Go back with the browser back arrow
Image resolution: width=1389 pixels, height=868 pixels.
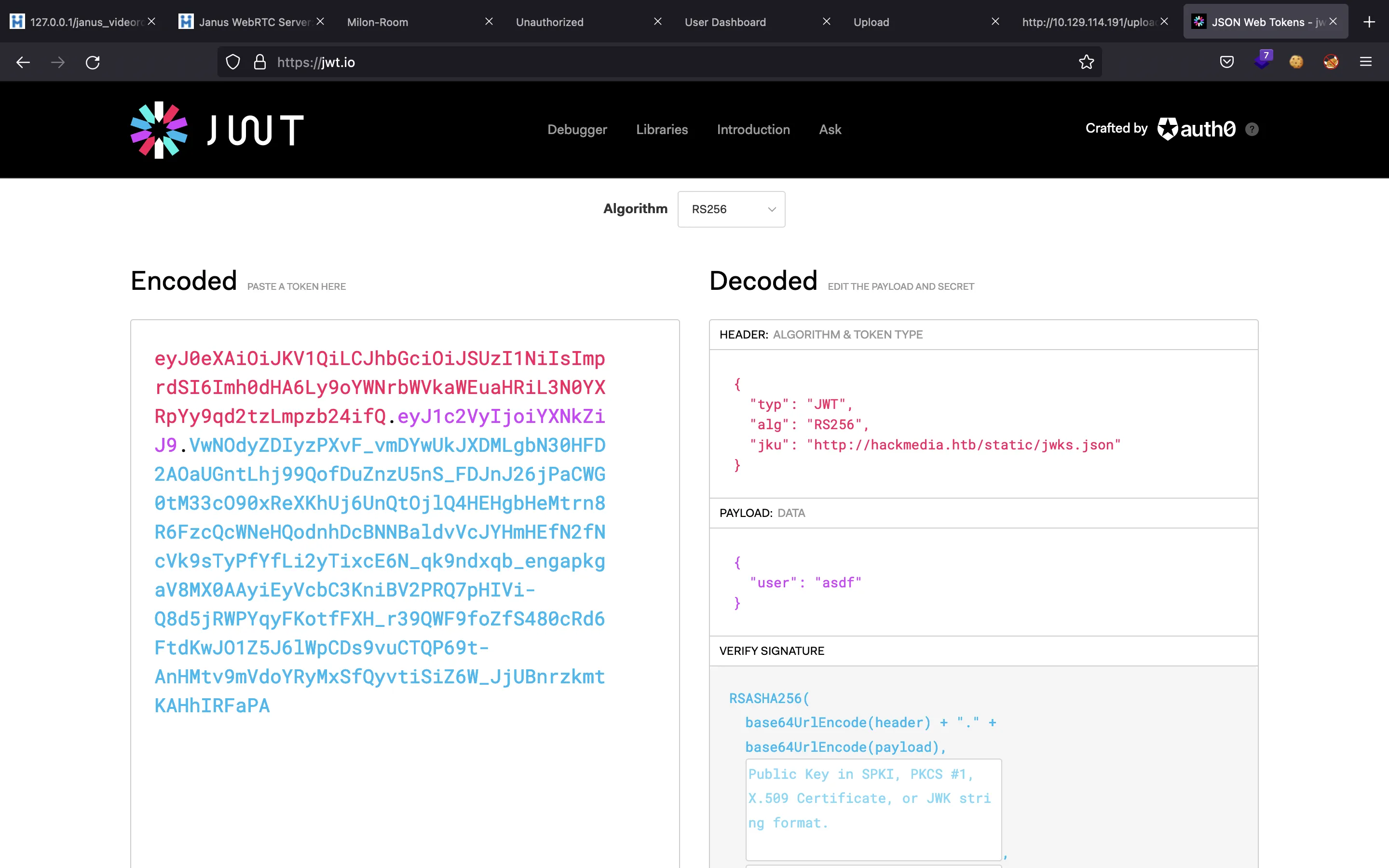click(23, 62)
